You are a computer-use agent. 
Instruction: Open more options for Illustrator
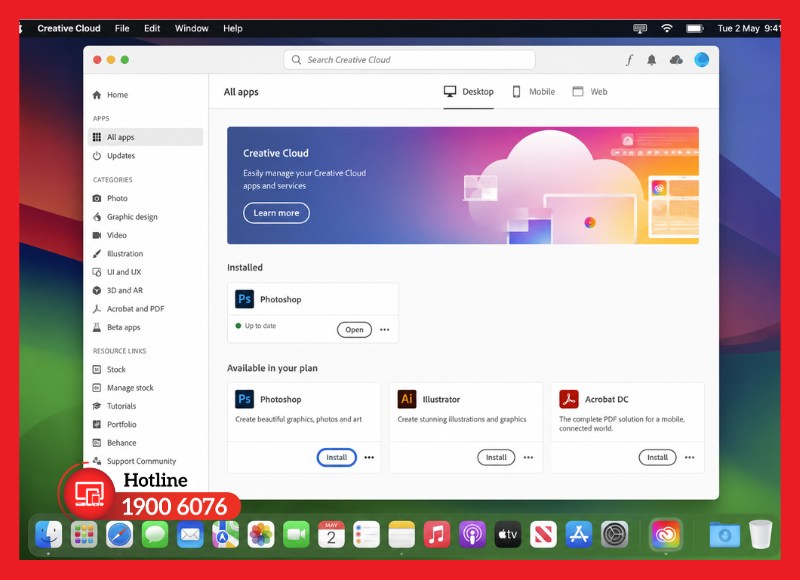529,458
